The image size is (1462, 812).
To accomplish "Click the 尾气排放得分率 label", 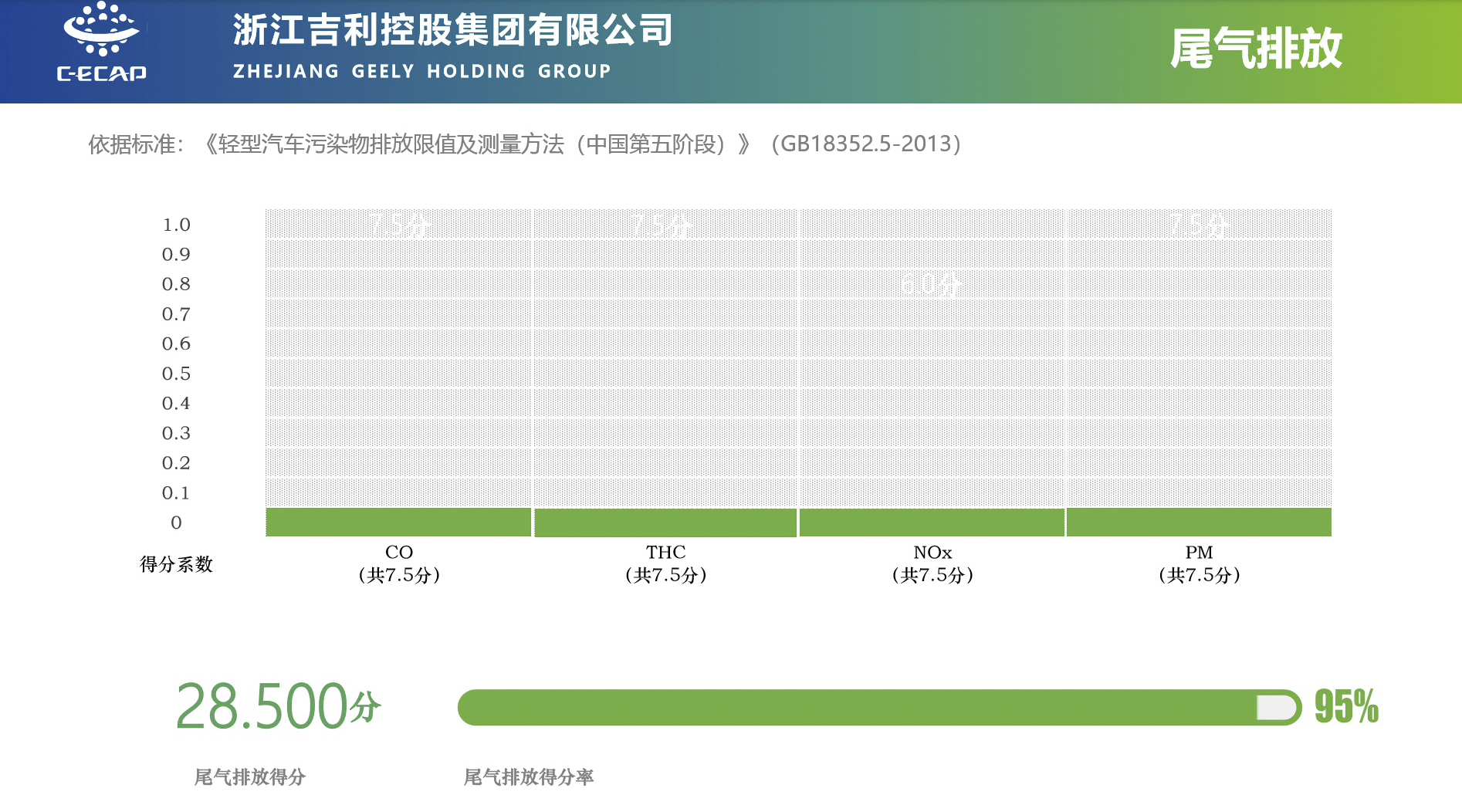I will point(528,777).
